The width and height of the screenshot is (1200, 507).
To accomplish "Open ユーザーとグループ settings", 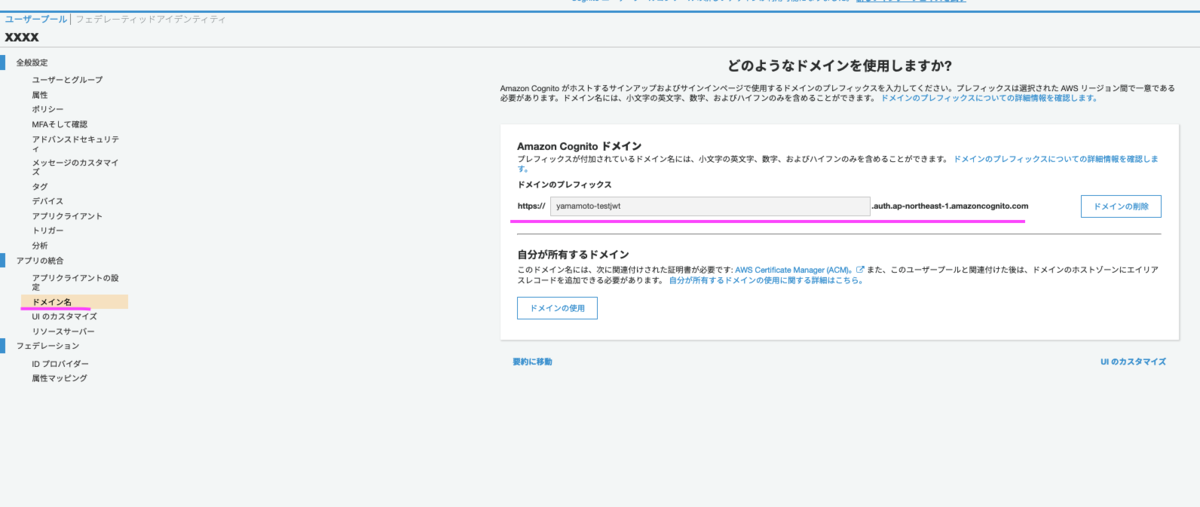I will pyautogui.click(x=67, y=79).
